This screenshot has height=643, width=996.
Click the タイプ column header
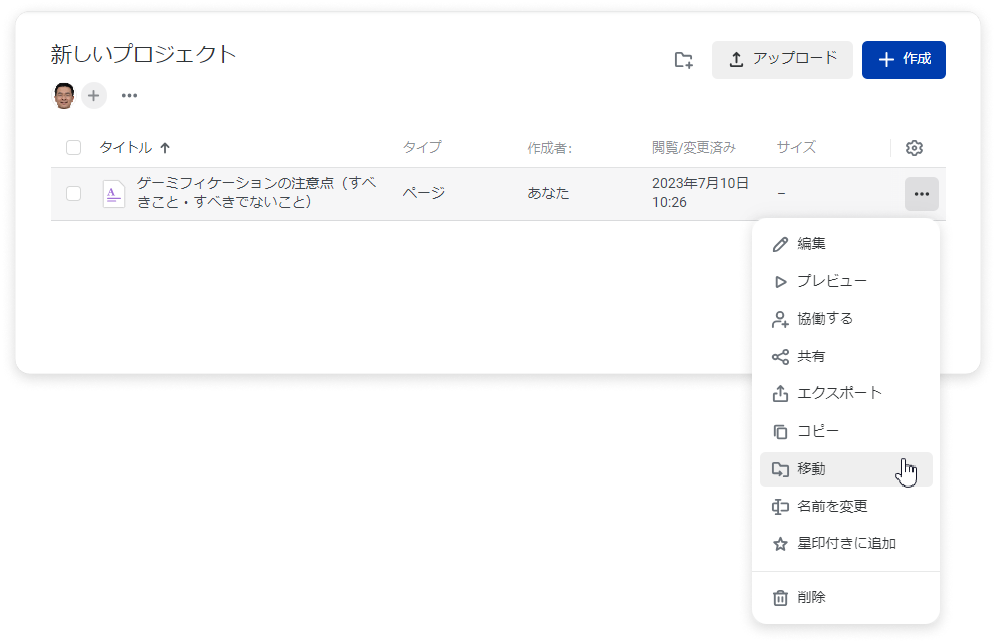[422, 147]
